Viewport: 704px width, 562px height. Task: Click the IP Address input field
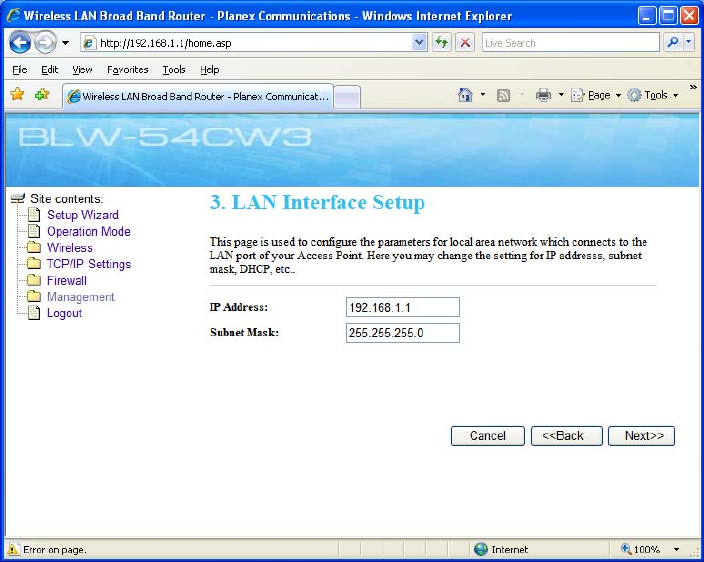click(x=403, y=307)
